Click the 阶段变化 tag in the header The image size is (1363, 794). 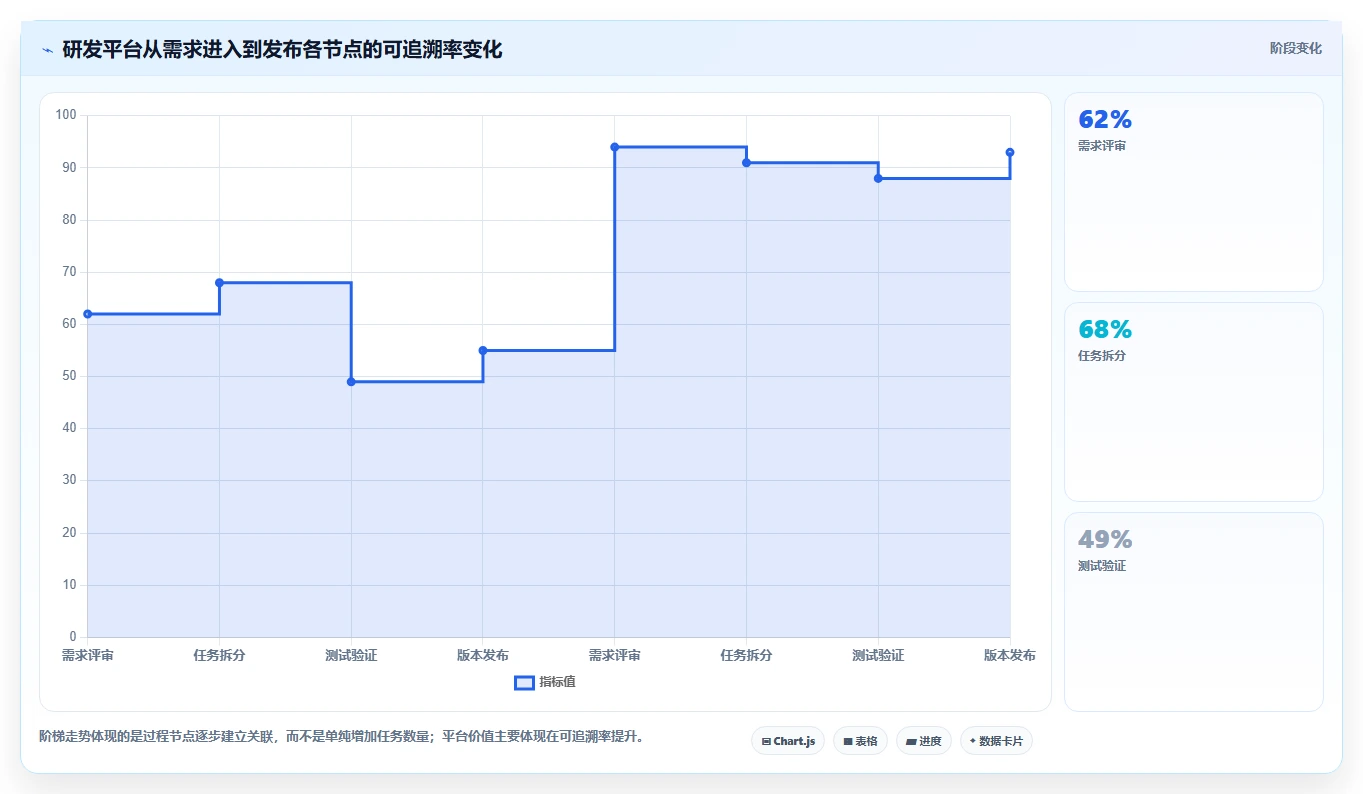[x=1295, y=48]
